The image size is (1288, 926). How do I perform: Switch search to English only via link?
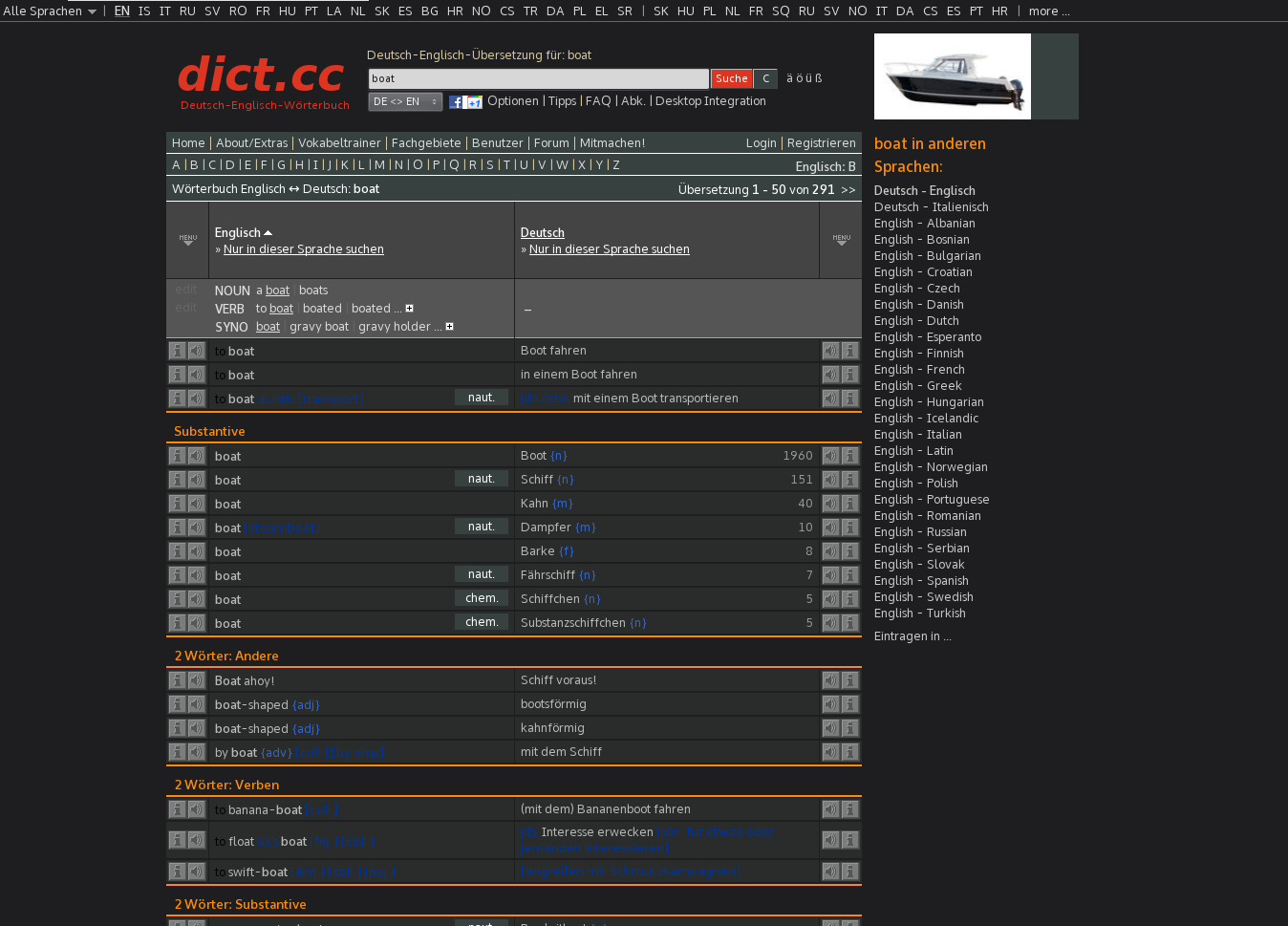point(302,248)
